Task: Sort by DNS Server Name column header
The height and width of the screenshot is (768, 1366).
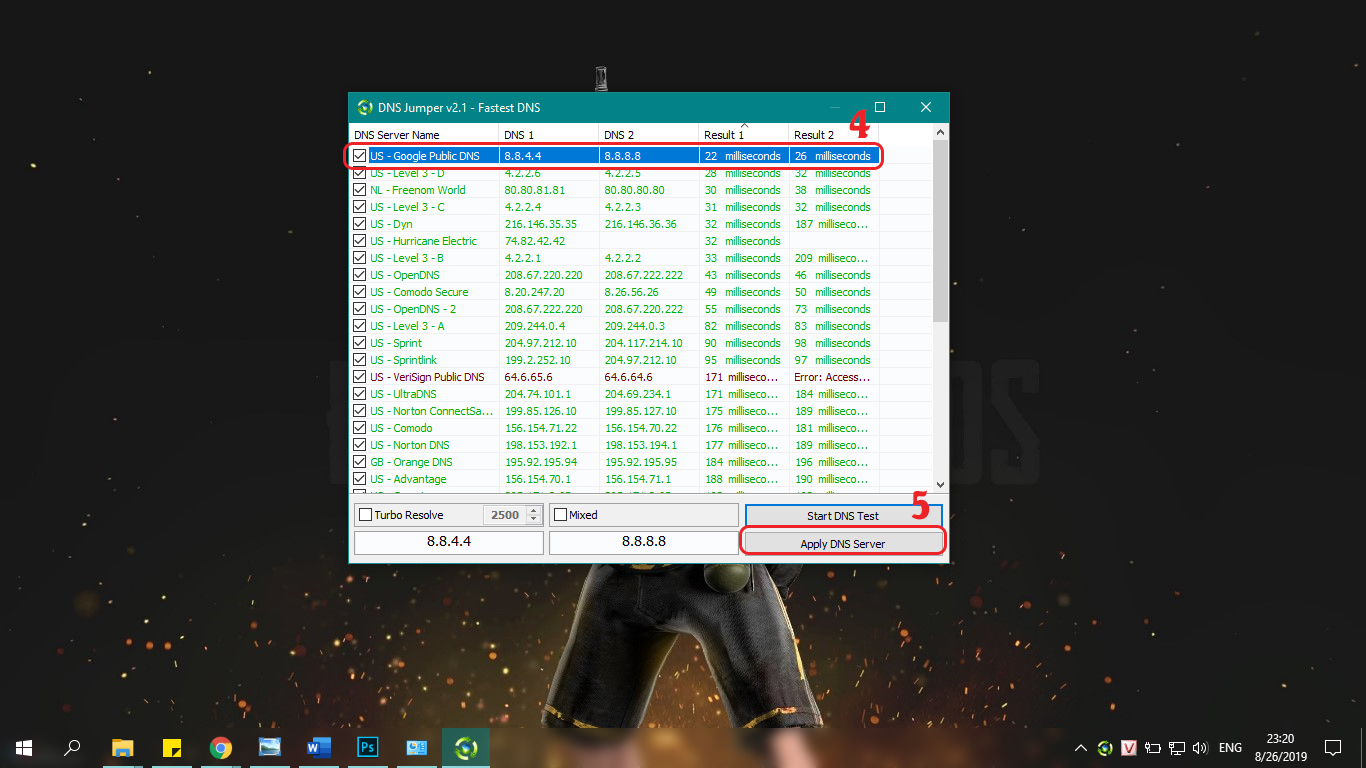Action: [424, 135]
